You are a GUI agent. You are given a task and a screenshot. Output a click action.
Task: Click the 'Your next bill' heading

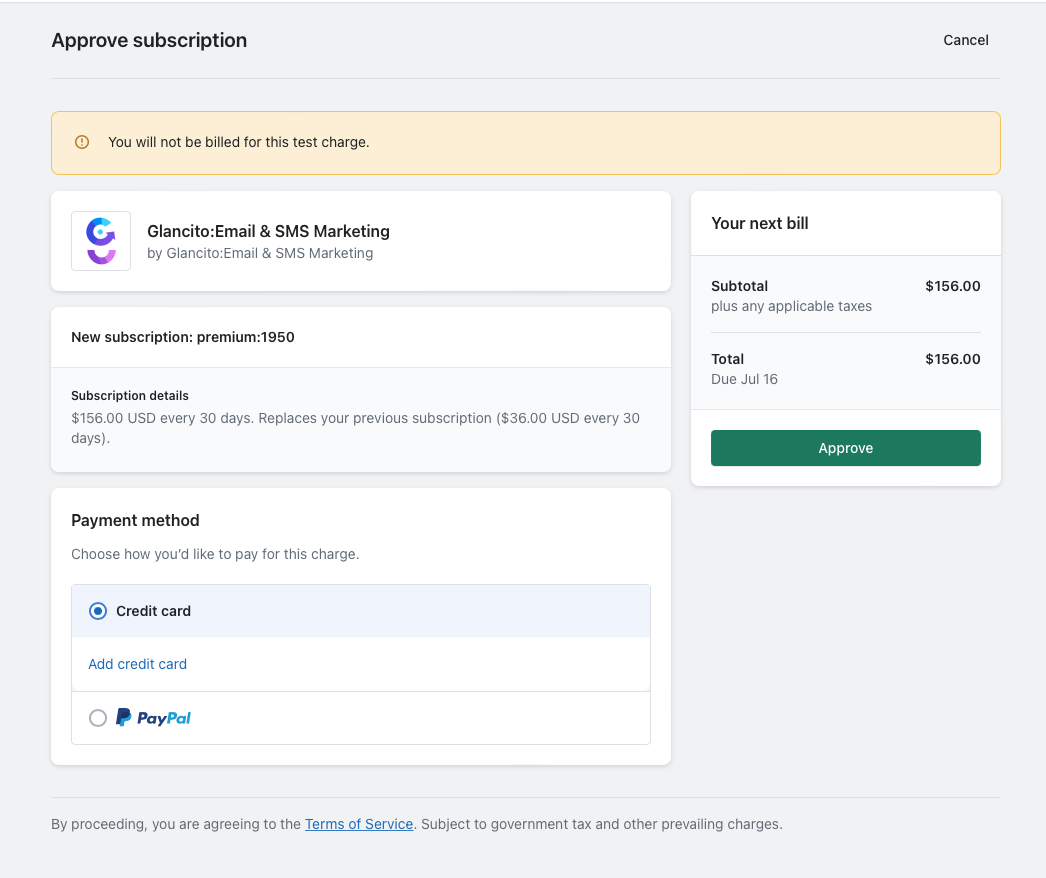click(760, 224)
